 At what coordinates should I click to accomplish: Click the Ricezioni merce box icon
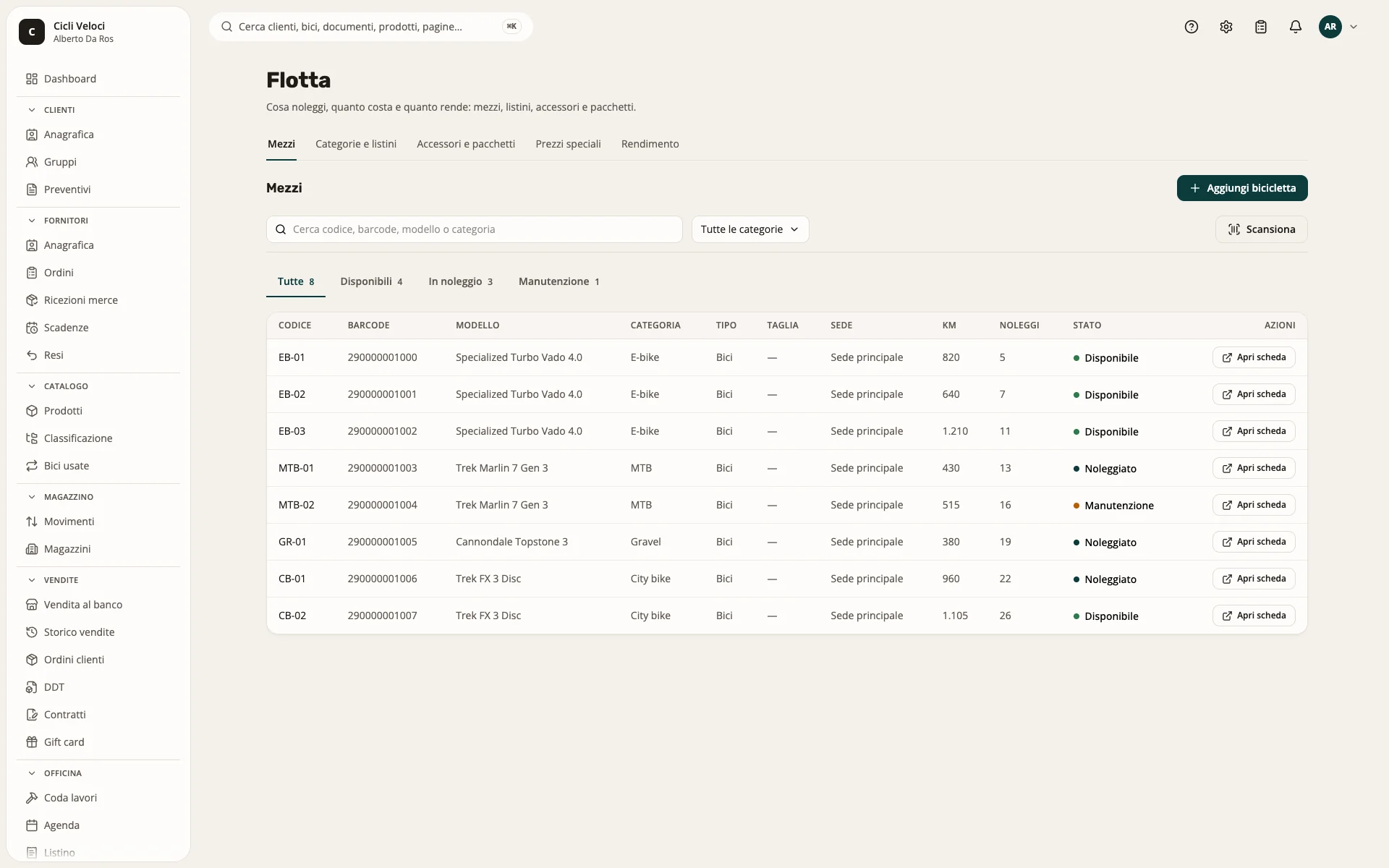32,300
